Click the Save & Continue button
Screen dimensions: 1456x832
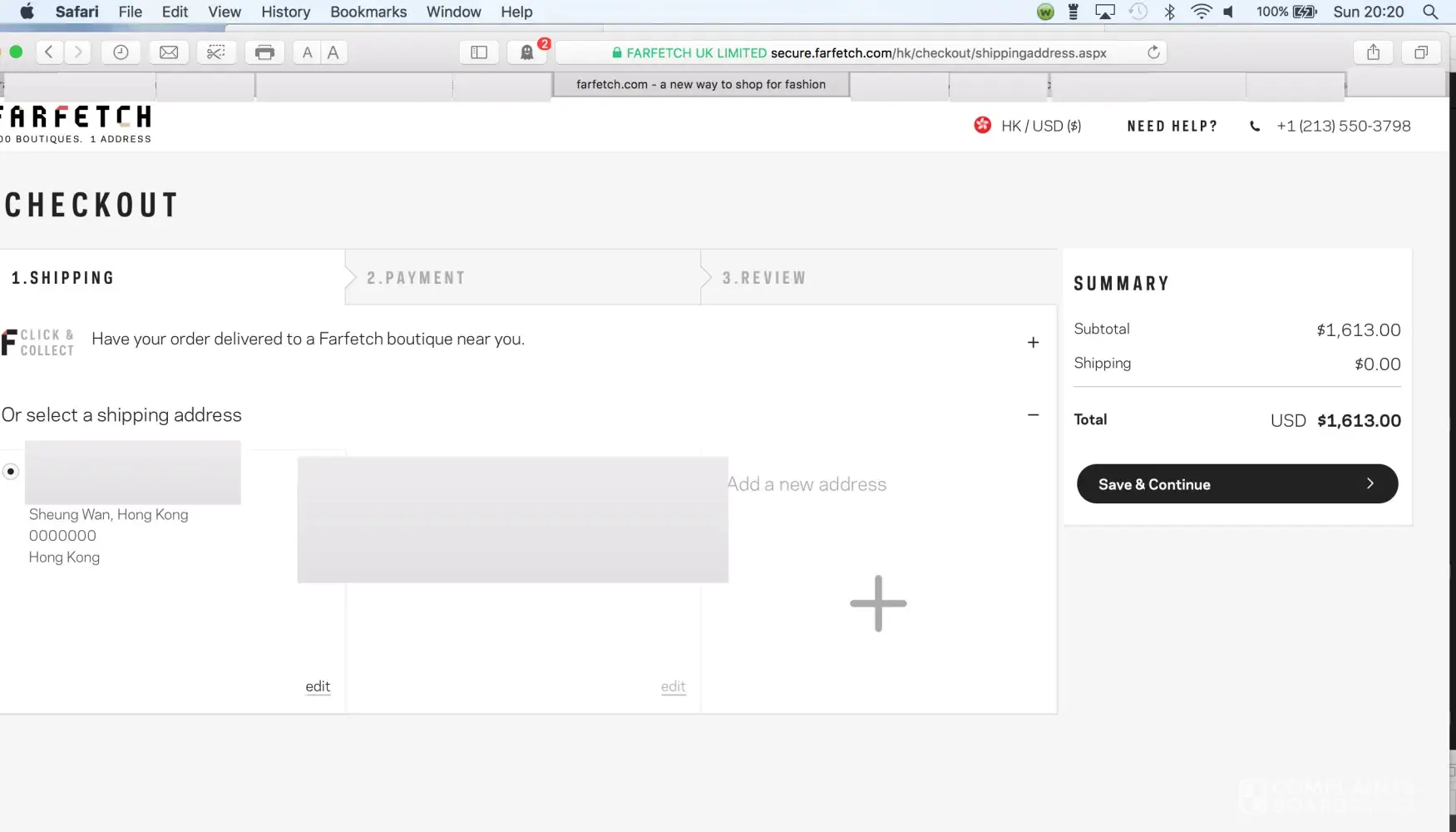(x=1236, y=484)
